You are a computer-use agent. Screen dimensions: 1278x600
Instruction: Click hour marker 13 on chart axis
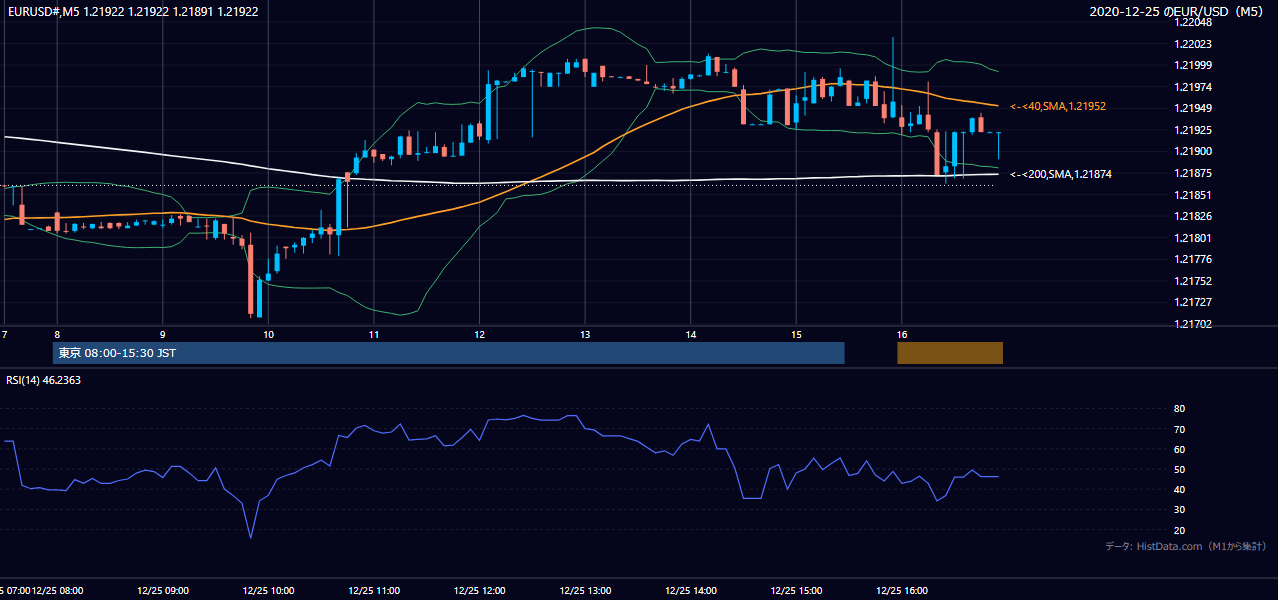[x=584, y=334]
